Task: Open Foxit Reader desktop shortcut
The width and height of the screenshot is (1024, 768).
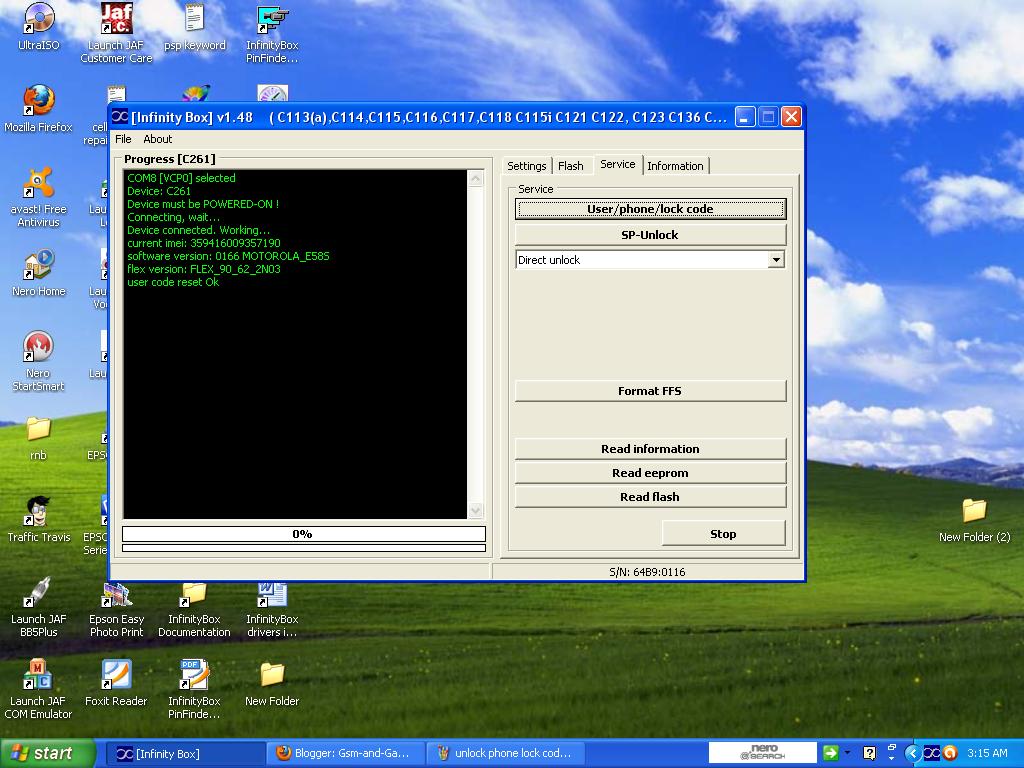Action: pos(116,683)
